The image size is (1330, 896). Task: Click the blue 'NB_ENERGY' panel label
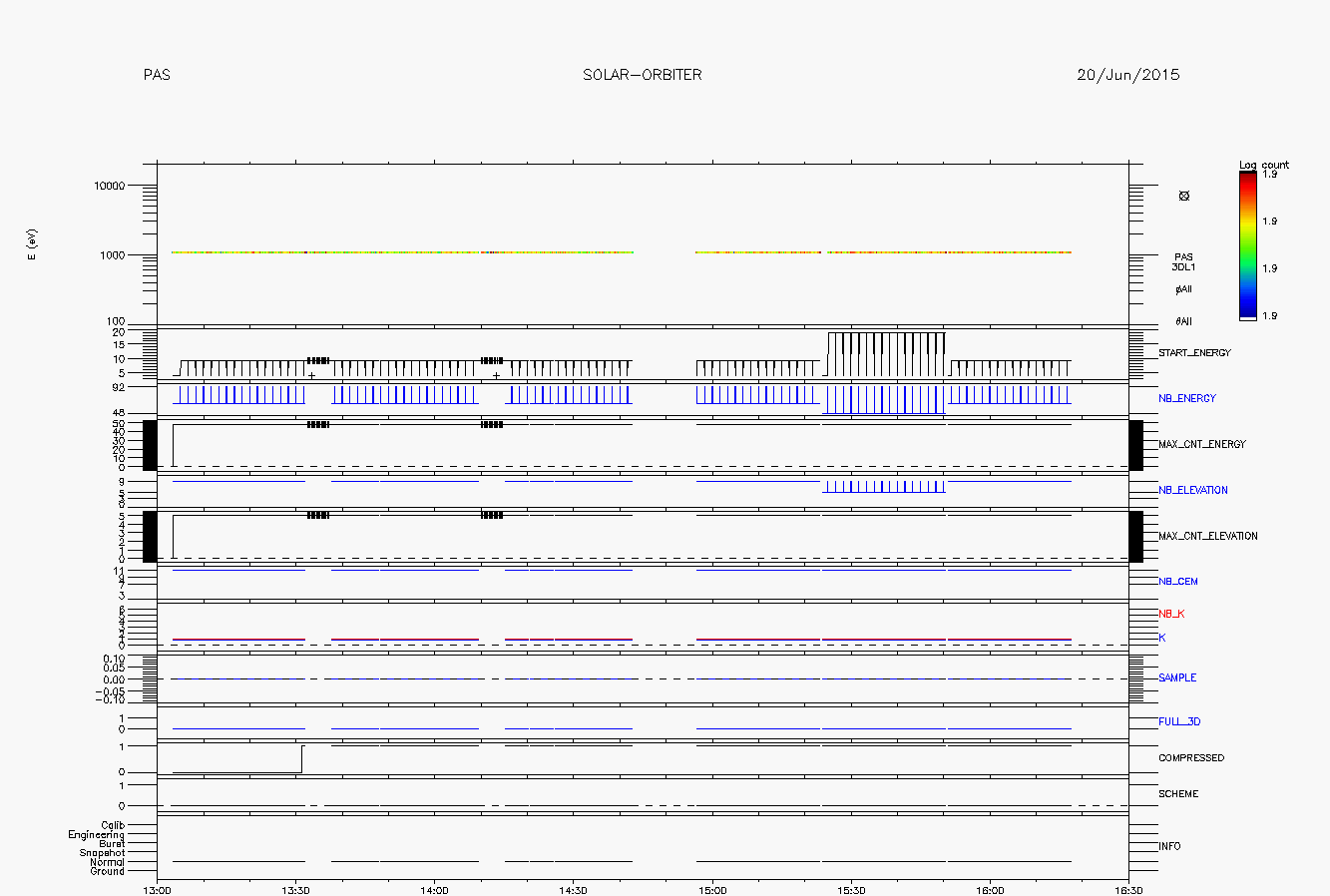(x=1187, y=398)
